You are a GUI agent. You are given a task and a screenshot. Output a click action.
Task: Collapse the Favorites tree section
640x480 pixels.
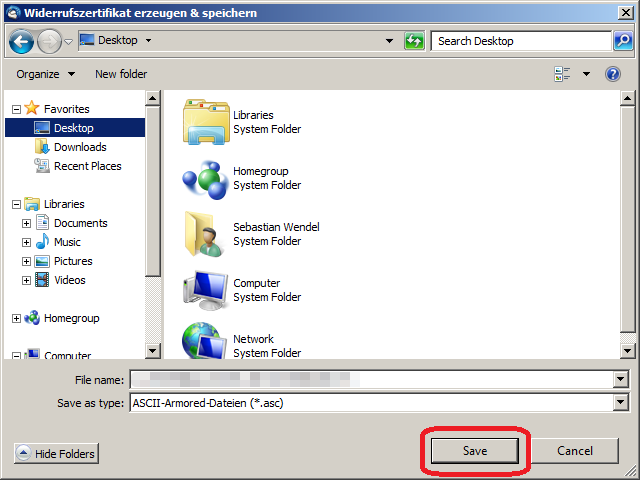pyautogui.click(x=16, y=109)
